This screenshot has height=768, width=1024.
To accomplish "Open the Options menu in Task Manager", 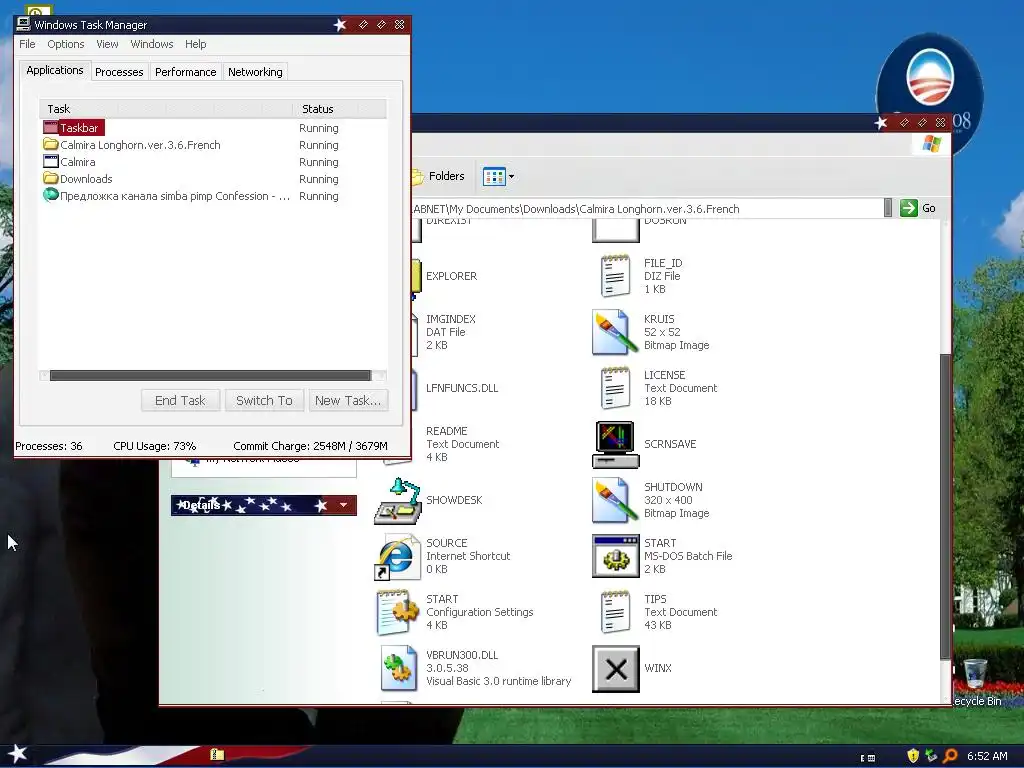I will [65, 44].
